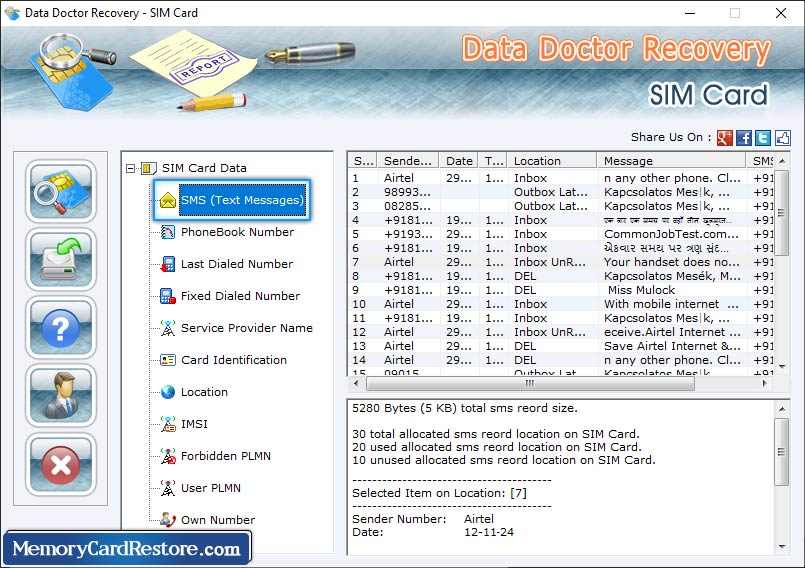Sort by the Sender column header
Screen dimensions: 805x568
click(x=408, y=161)
